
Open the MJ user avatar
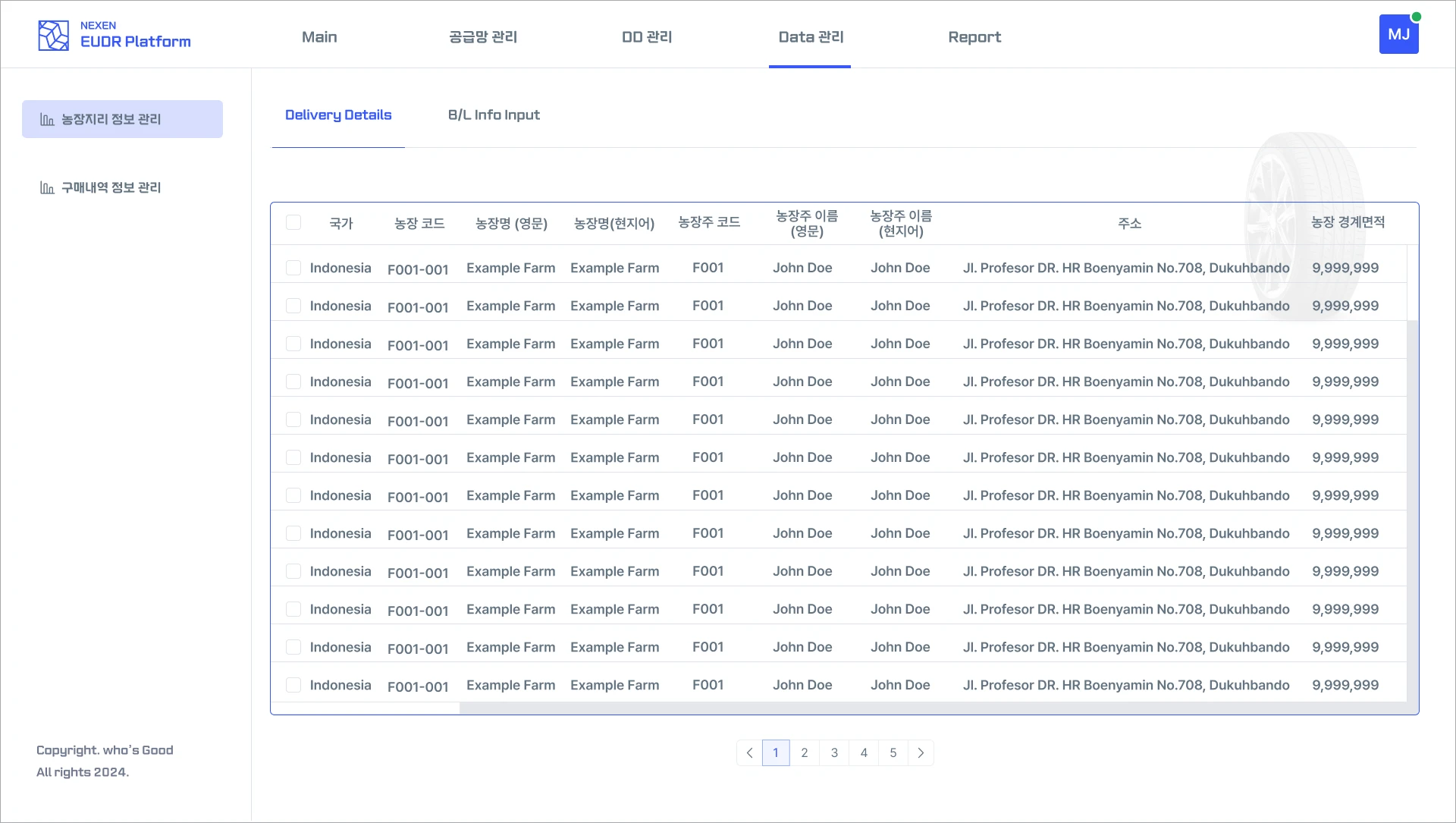[1398, 34]
